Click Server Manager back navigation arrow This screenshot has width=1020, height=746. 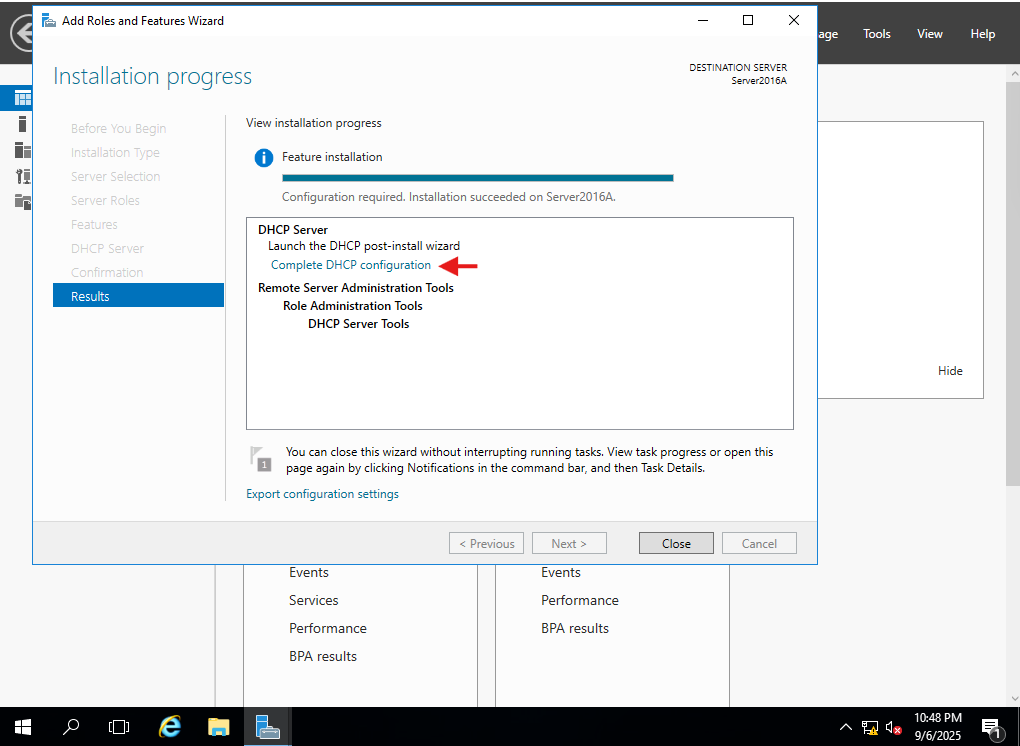coord(21,34)
